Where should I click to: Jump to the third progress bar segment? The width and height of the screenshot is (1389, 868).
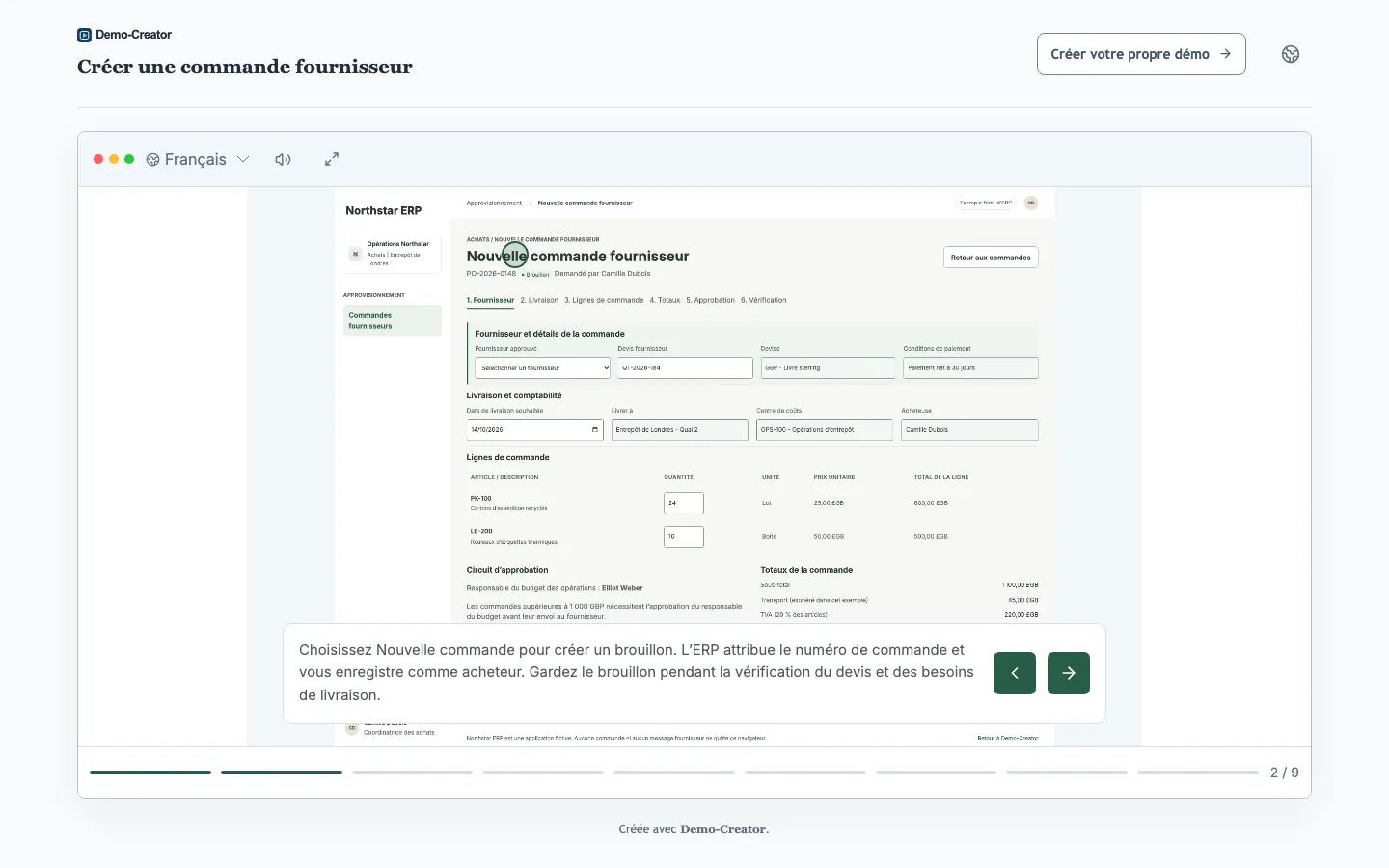[412, 773]
